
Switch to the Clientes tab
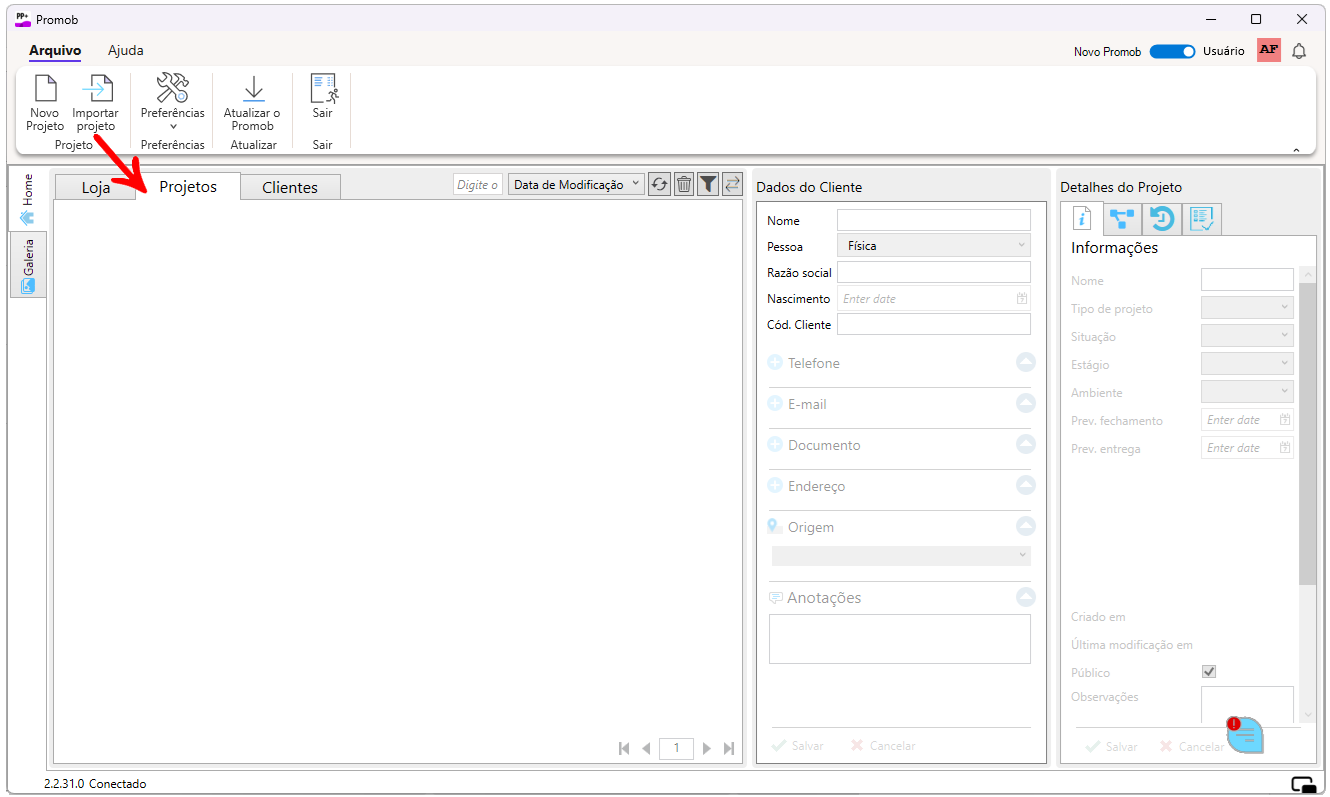[x=290, y=187]
